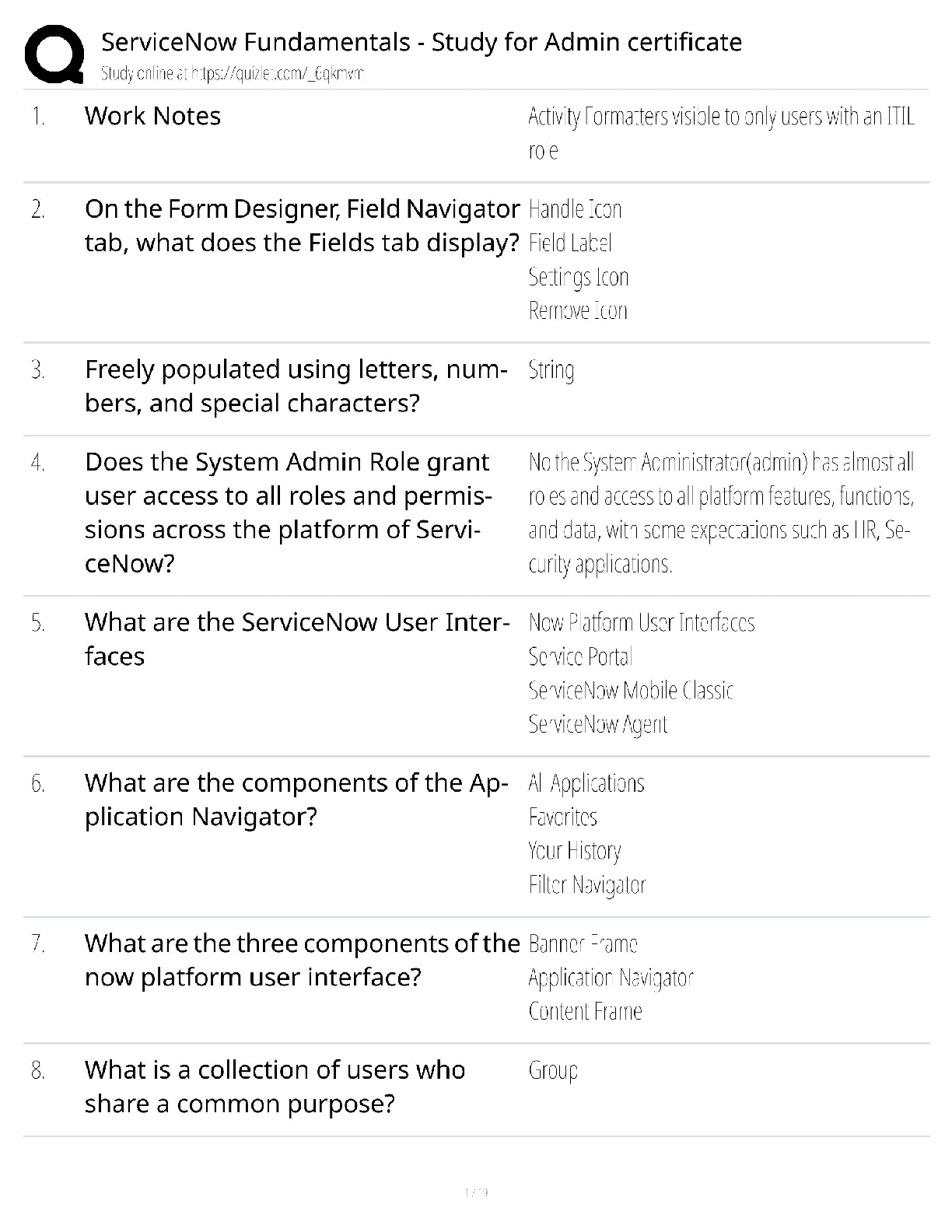Click the Application Navigator components question
This screenshot has height=1232, width=952.
(x=296, y=800)
